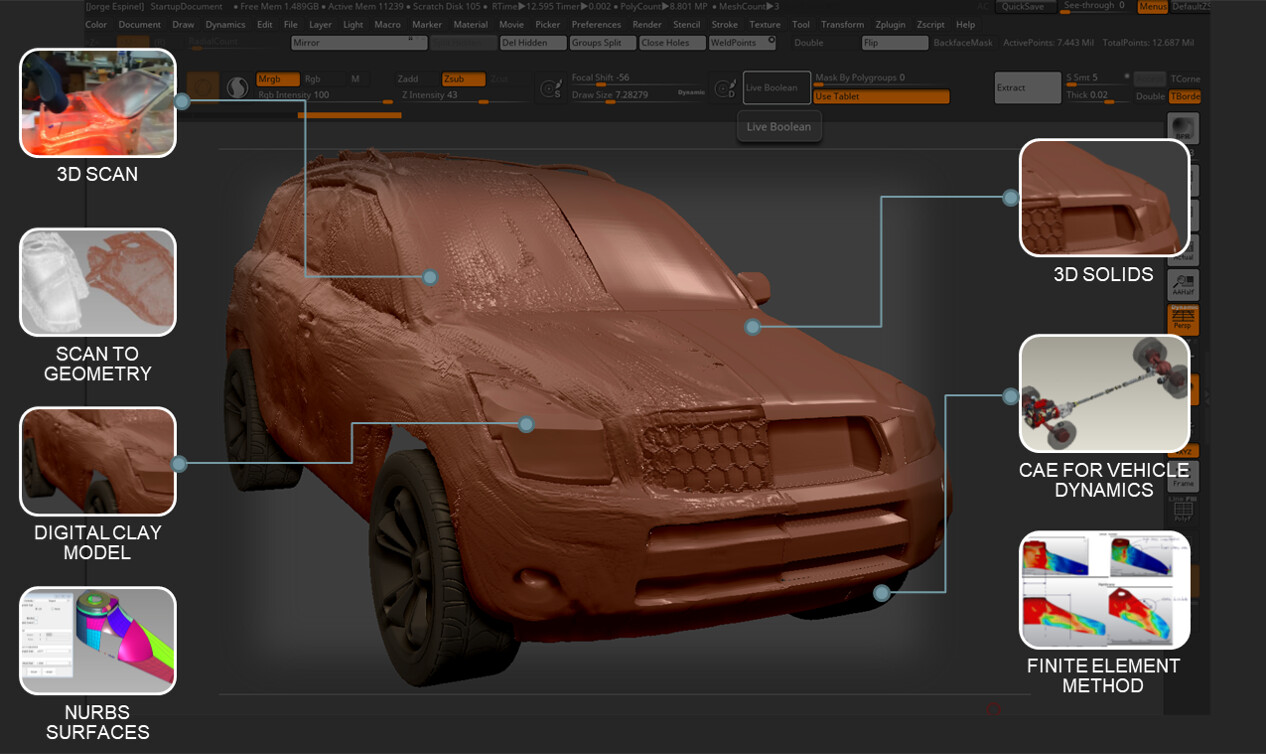Click the NURBS SURFACES thumbnail image
Viewport: 1266px width, 754px height.
97,641
